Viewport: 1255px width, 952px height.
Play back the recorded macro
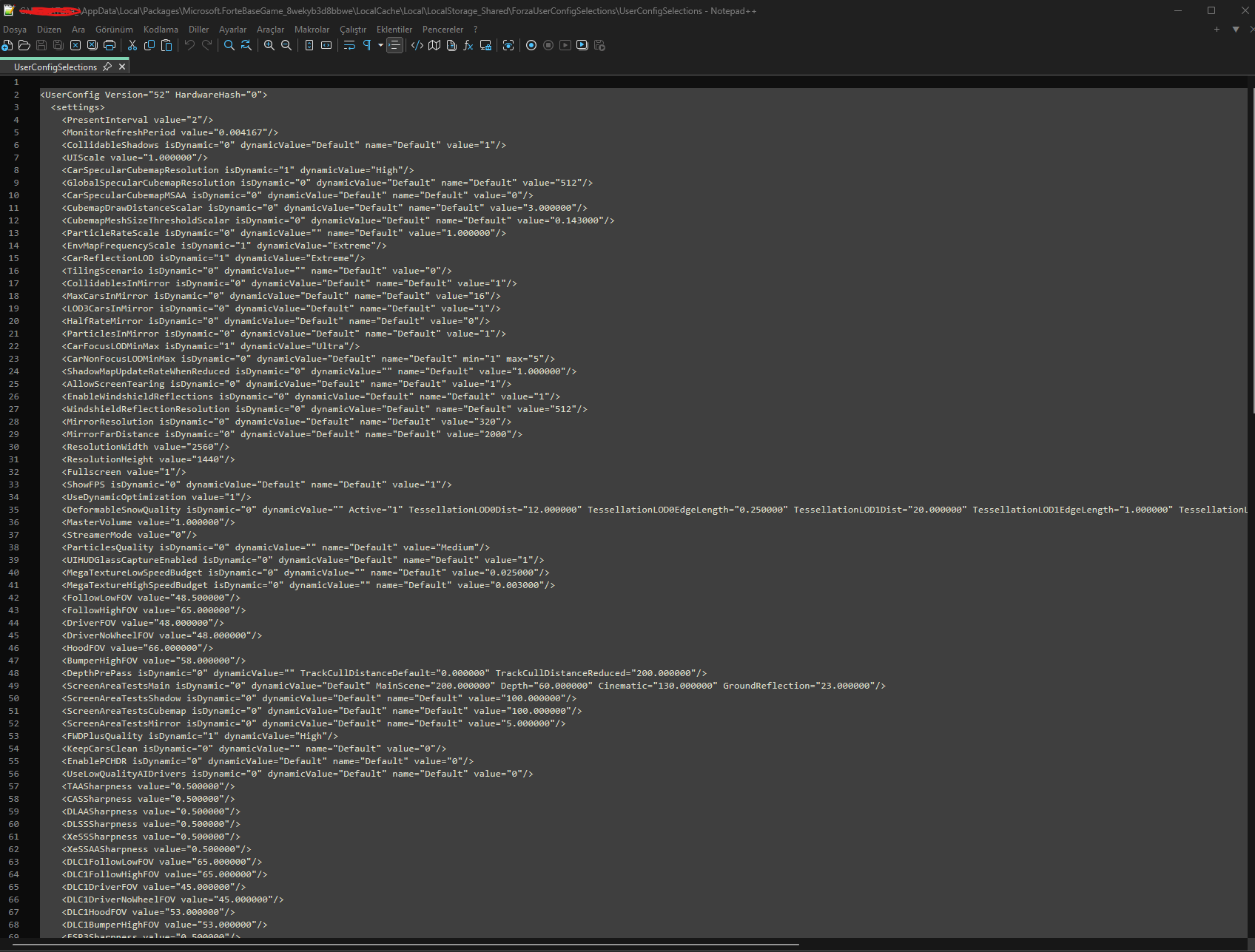click(x=565, y=45)
